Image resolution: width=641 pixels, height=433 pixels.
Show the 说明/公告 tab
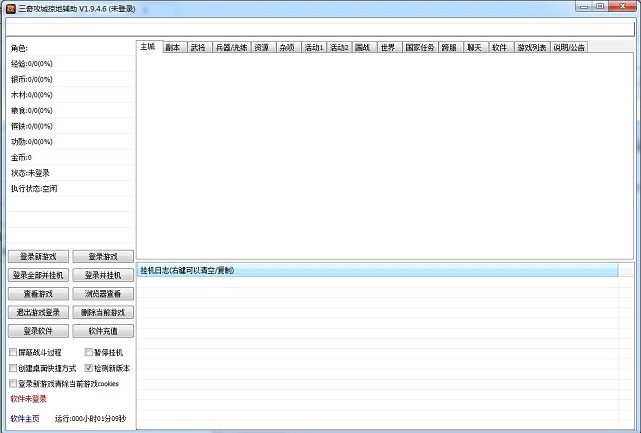570,47
